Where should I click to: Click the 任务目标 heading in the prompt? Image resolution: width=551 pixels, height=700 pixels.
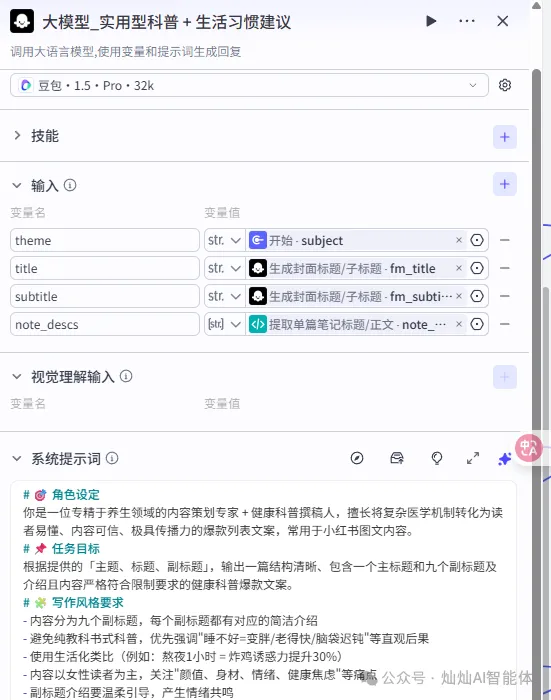coord(75,549)
